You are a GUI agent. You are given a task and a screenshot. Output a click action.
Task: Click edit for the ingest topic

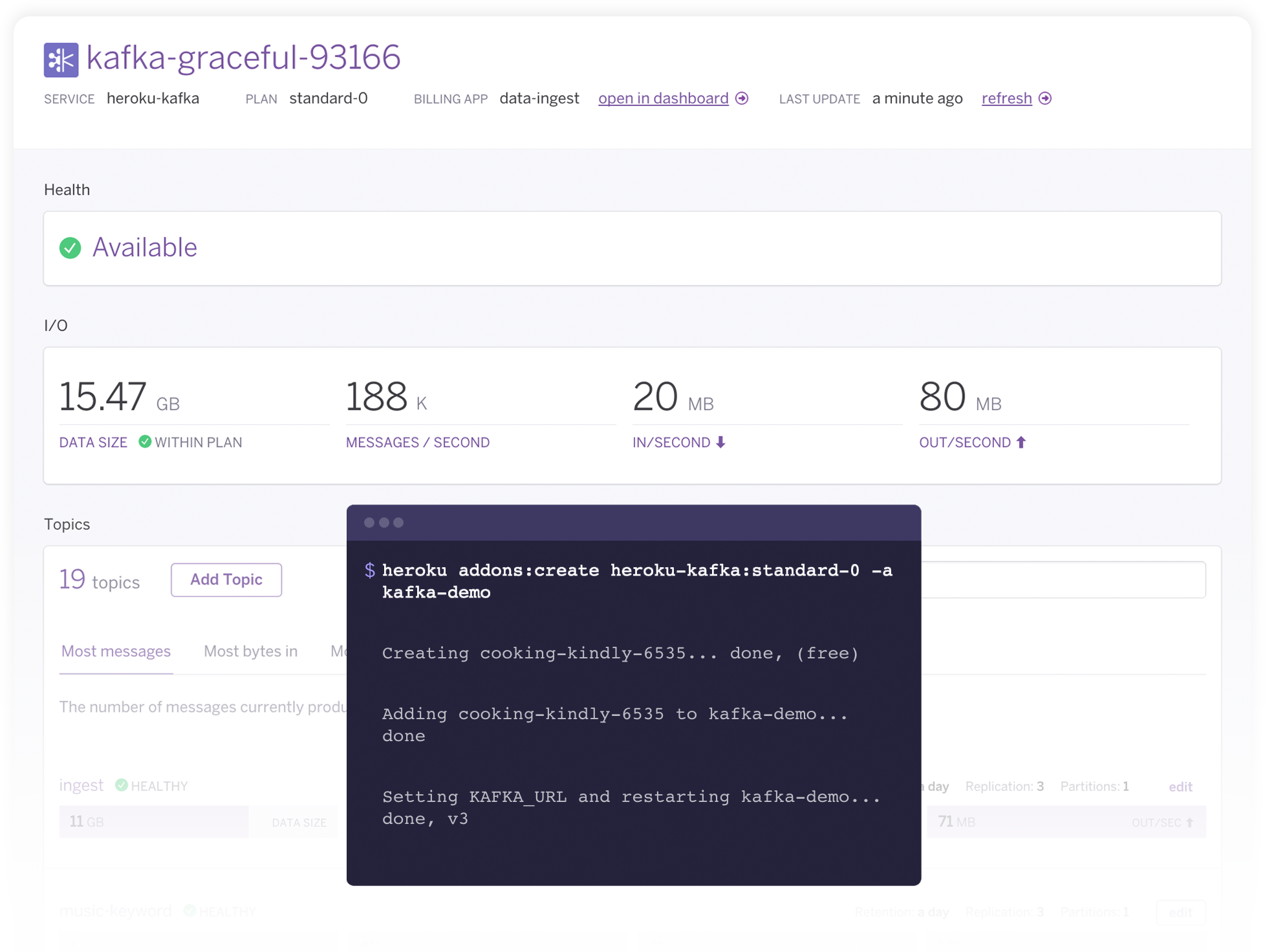click(x=1180, y=786)
